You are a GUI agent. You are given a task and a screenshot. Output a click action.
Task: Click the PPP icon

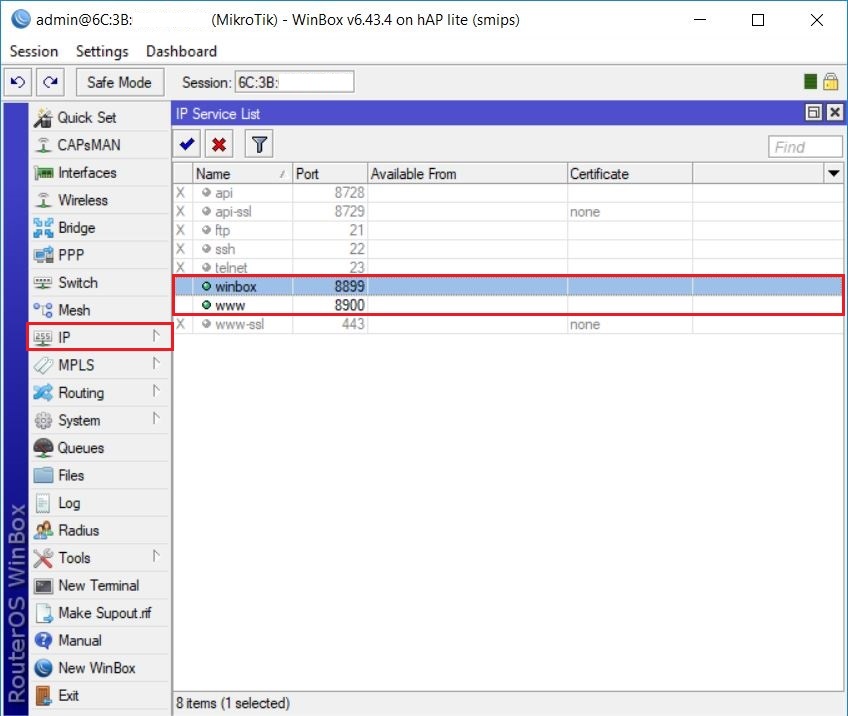43,255
